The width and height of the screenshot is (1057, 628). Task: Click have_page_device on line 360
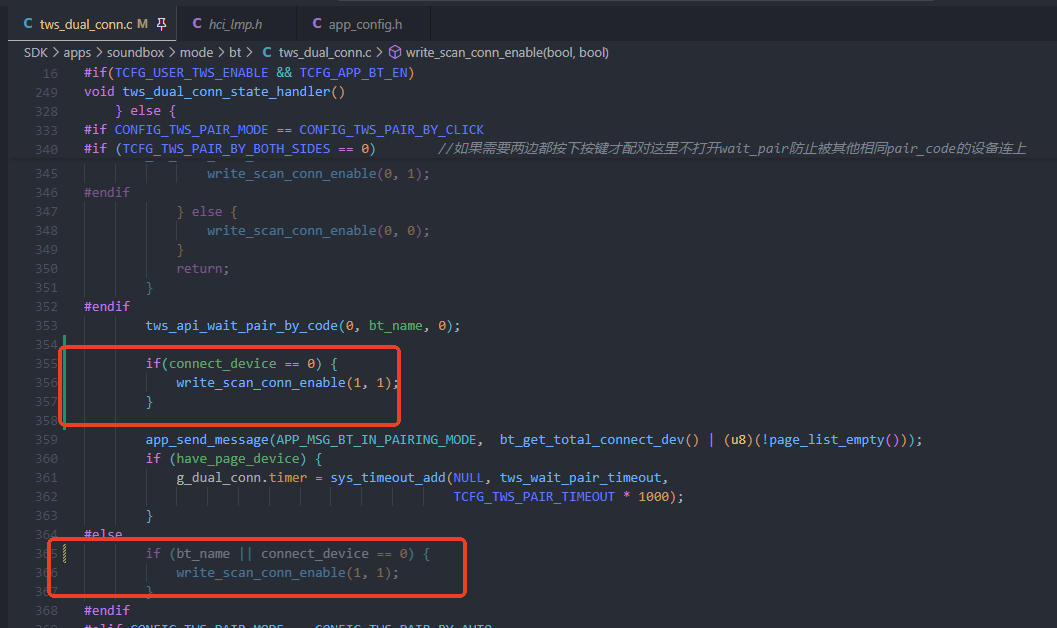[x=238, y=458]
